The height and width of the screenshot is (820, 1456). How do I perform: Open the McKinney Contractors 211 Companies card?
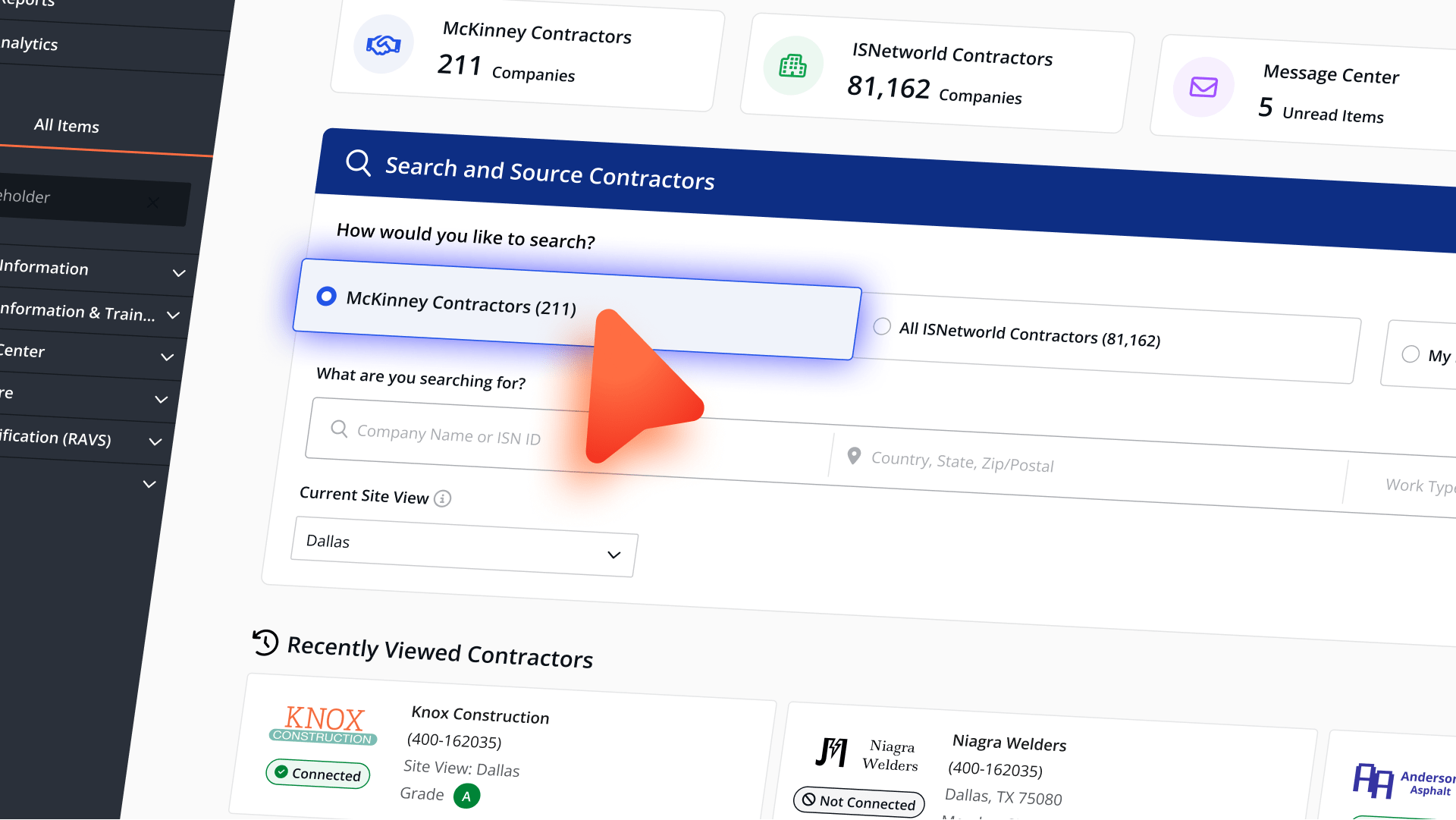coord(527,53)
